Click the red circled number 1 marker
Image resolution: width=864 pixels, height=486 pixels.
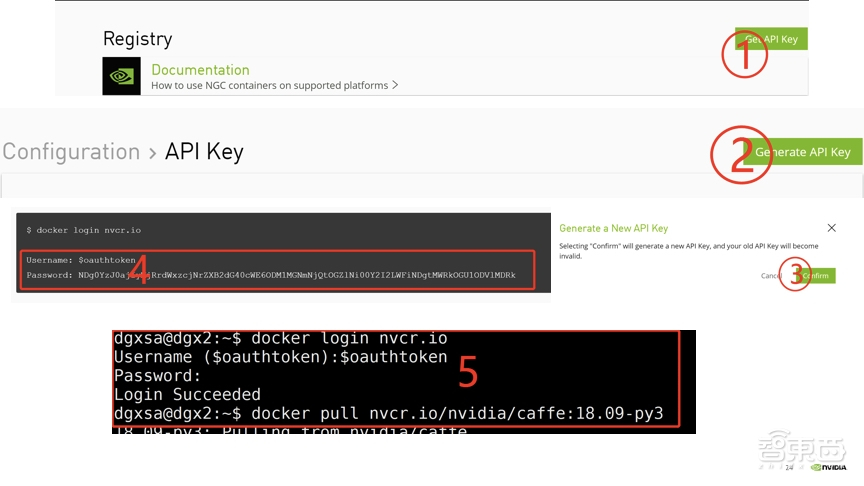(745, 55)
